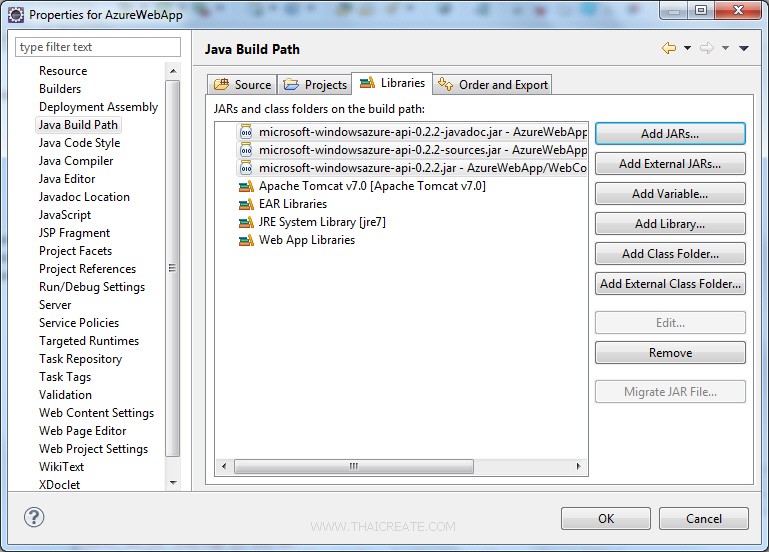
Task: Click the Add JARs... button
Action: (670, 133)
